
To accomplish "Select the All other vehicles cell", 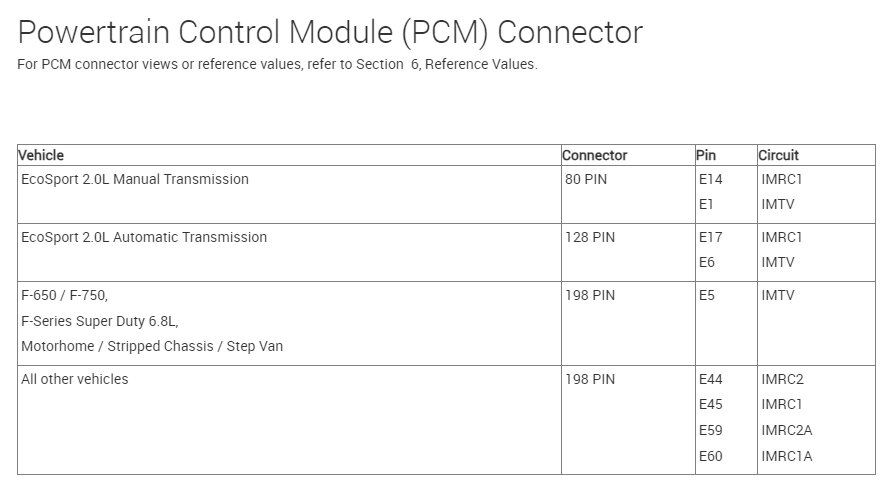I will pos(75,380).
